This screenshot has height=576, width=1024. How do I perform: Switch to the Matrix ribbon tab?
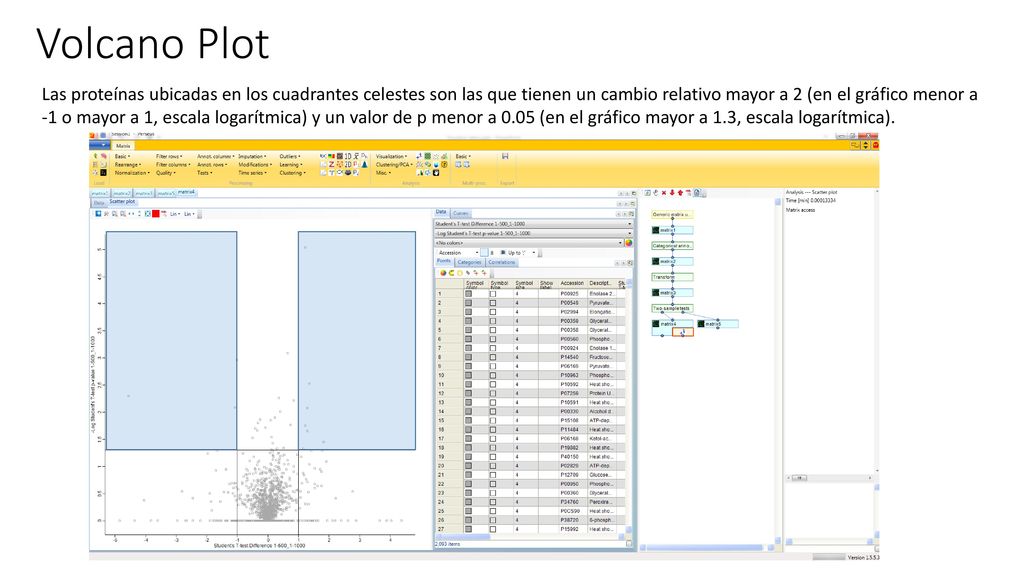[x=123, y=146]
